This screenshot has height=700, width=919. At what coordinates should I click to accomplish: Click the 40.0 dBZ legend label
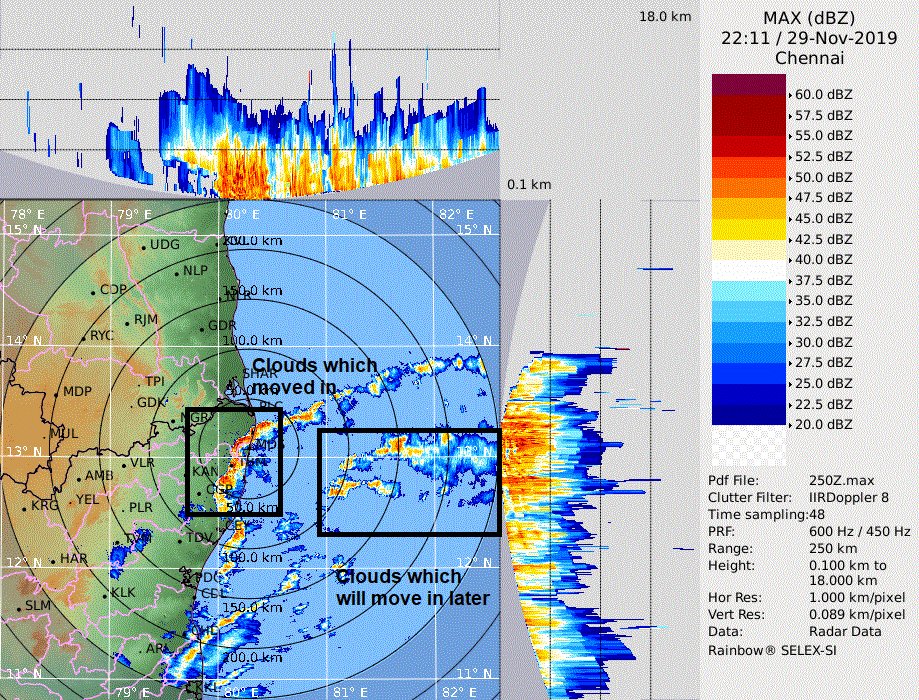point(823,259)
